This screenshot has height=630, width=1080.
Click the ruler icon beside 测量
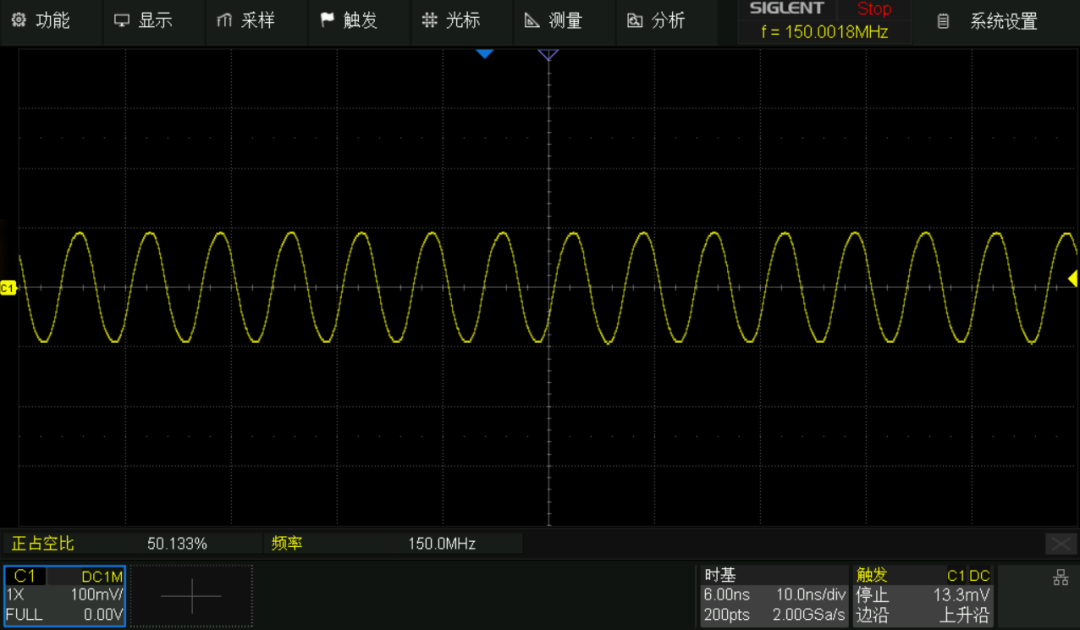(x=532, y=20)
